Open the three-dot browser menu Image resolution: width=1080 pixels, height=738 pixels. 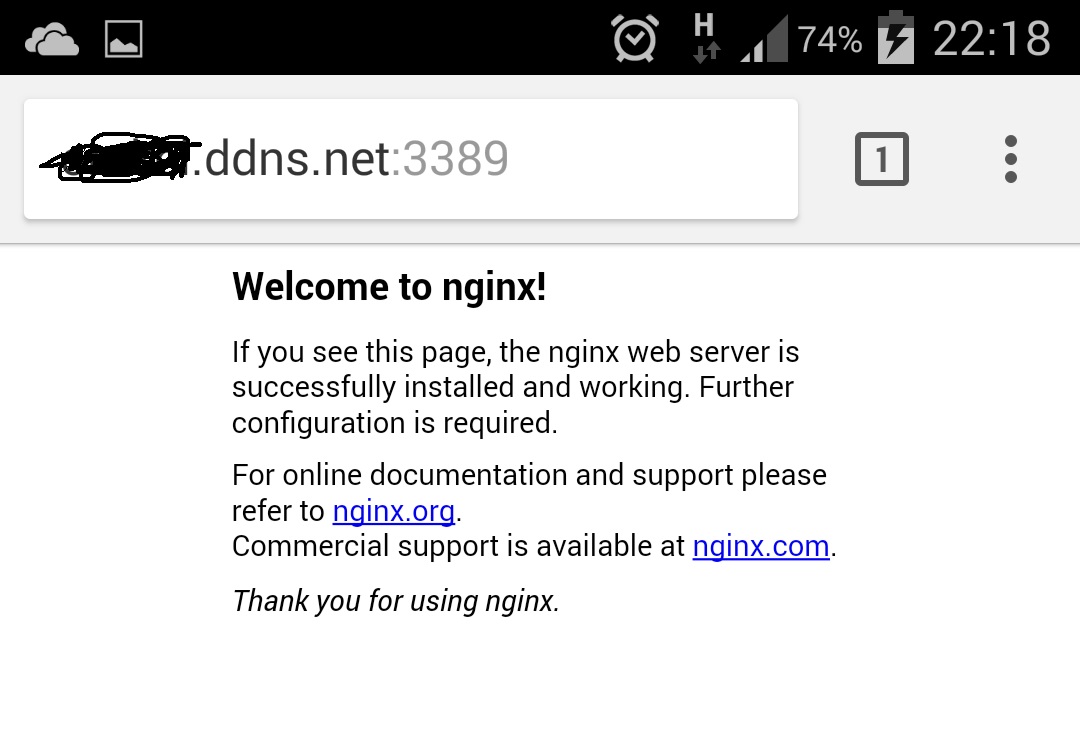[x=1010, y=159]
